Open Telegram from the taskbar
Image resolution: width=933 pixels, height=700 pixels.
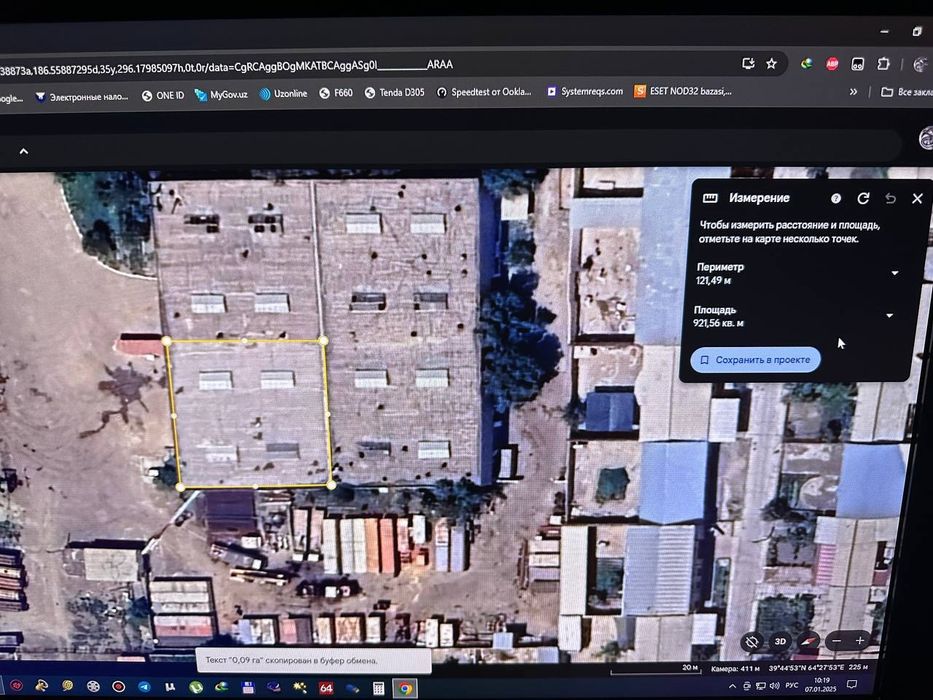[x=145, y=687]
